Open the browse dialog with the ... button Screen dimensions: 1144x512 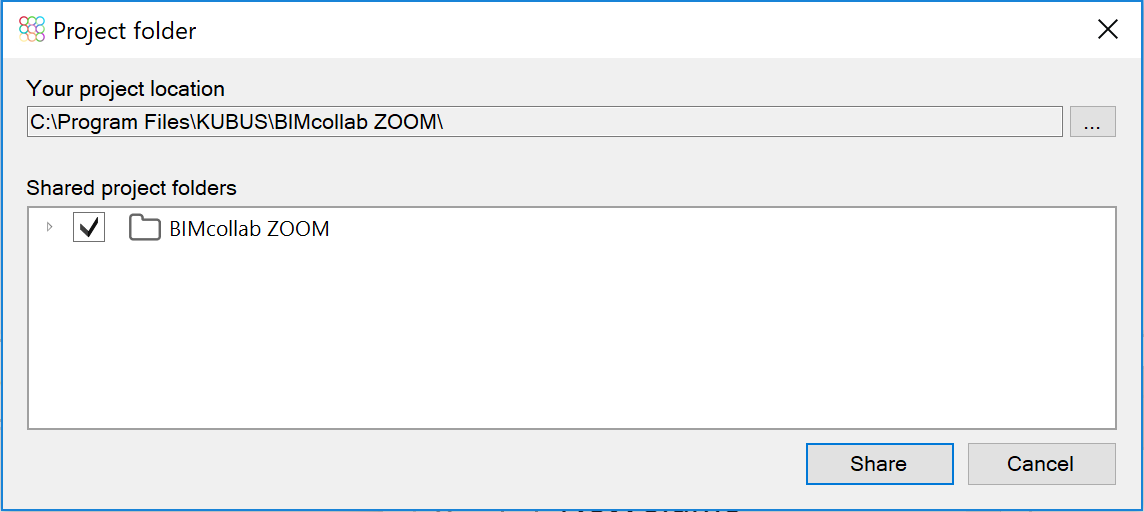1092,122
